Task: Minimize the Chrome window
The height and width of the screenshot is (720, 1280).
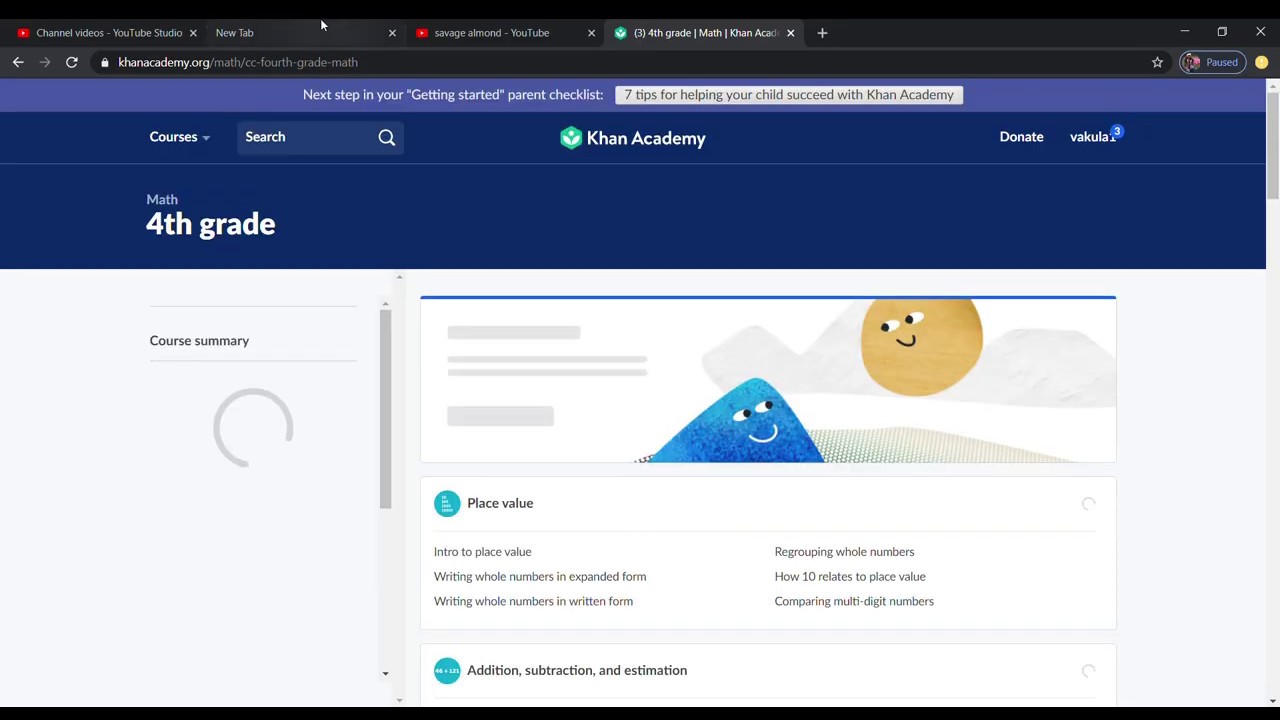Action: pos(1184,32)
